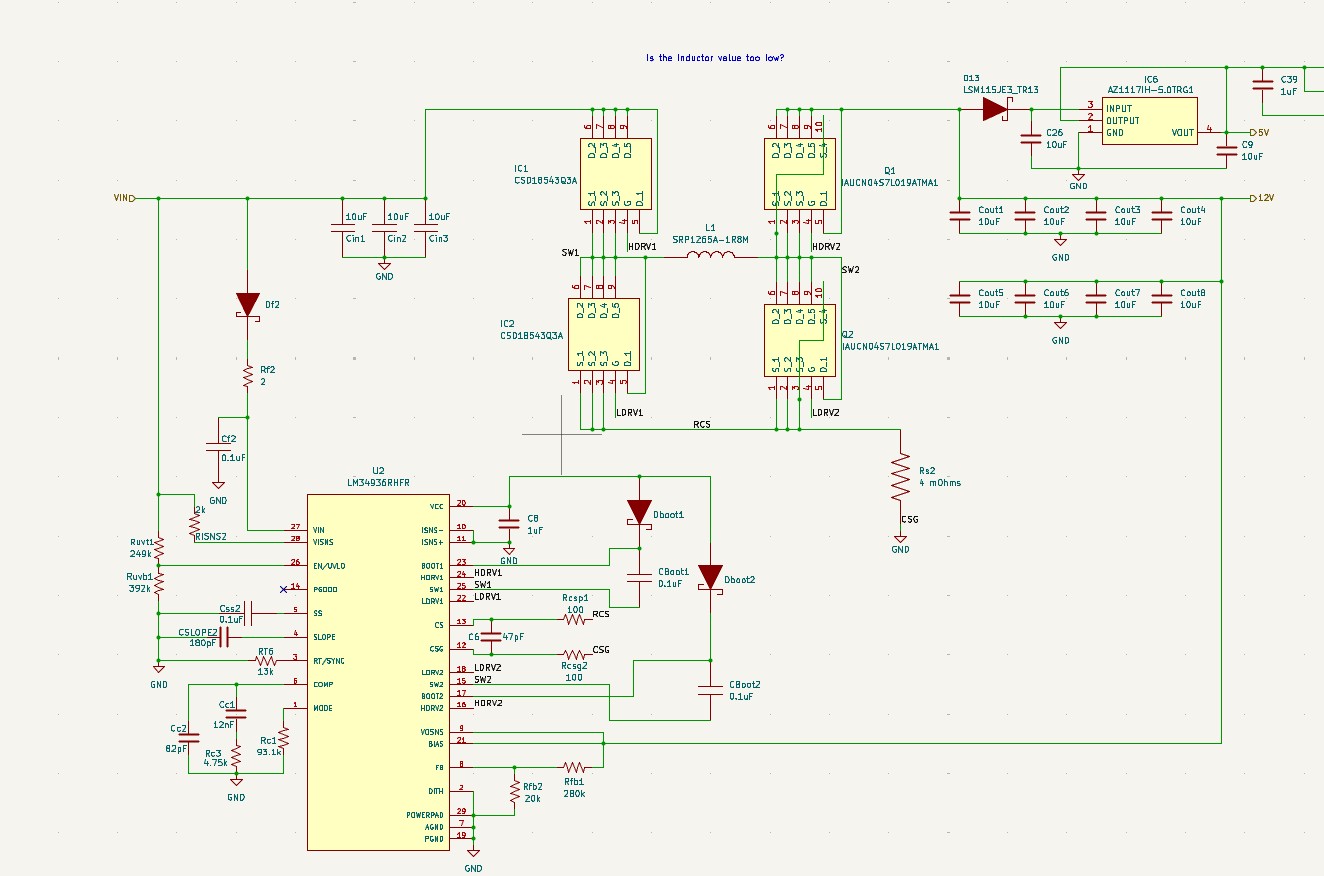
Task: Click the Cc2 82pF capacitor symbol
Action: pos(188,737)
